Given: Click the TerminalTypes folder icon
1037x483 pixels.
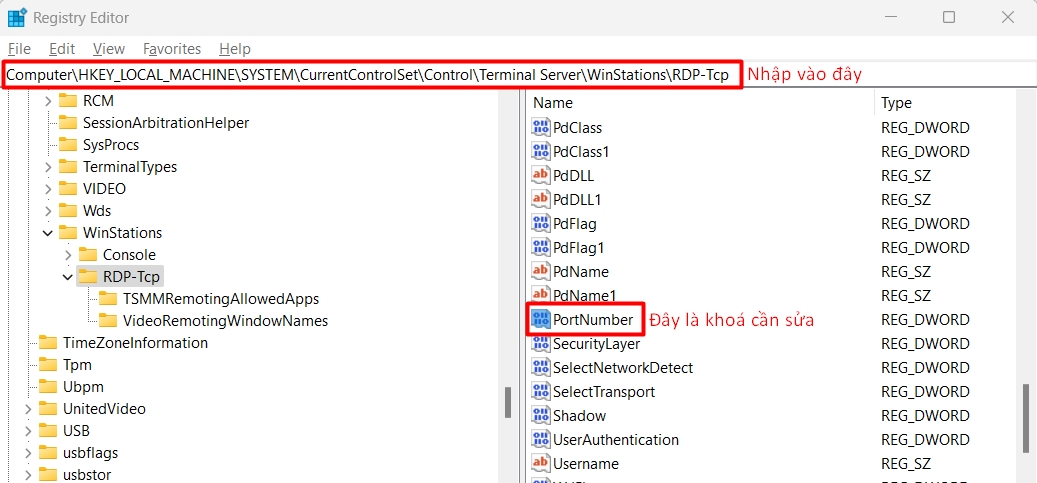Looking at the screenshot, I should pos(68,167).
